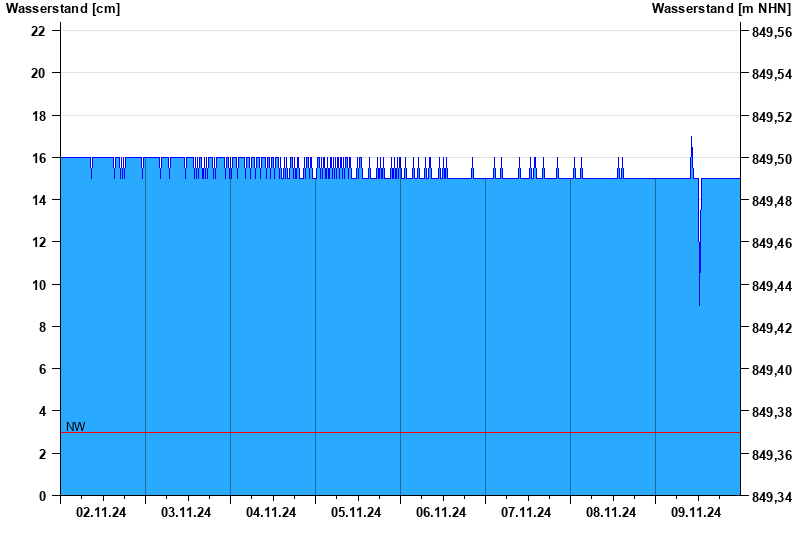Click right axis value 849,48
Viewport: 800px width, 550px height.
pyautogui.click(x=772, y=201)
